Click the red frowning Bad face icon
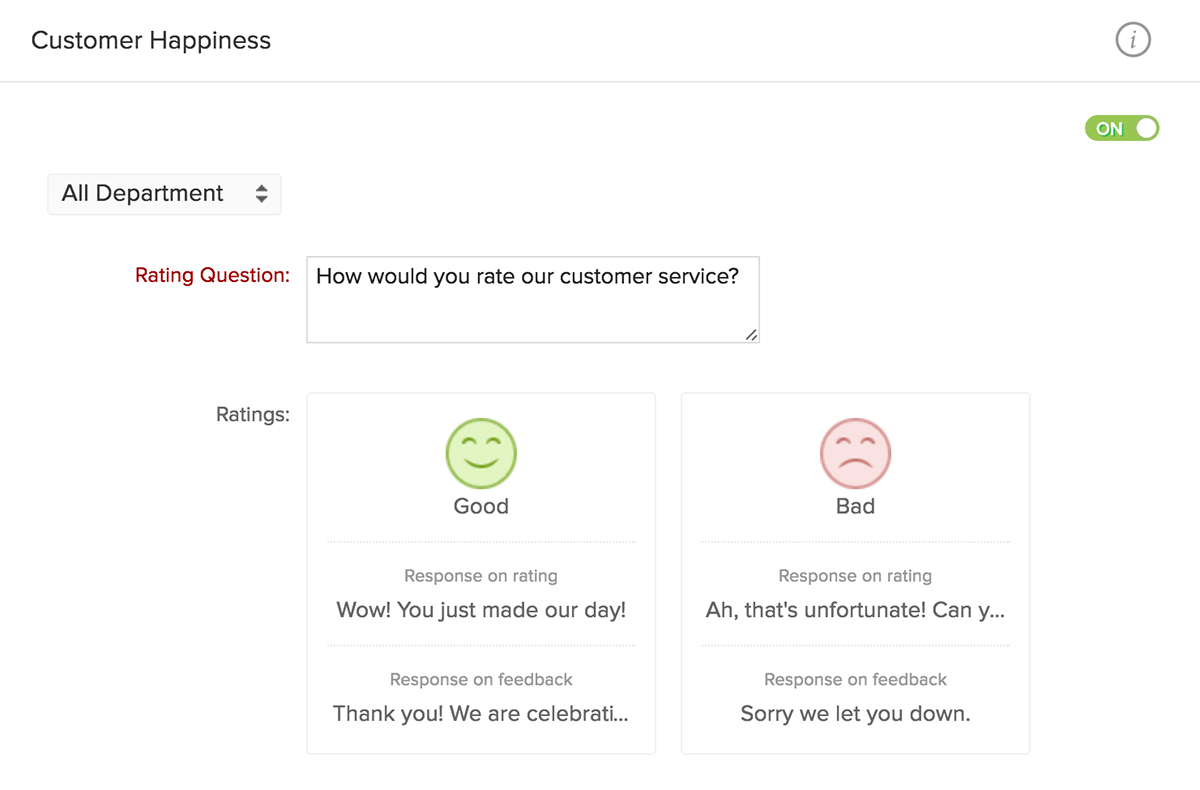 click(x=855, y=453)
